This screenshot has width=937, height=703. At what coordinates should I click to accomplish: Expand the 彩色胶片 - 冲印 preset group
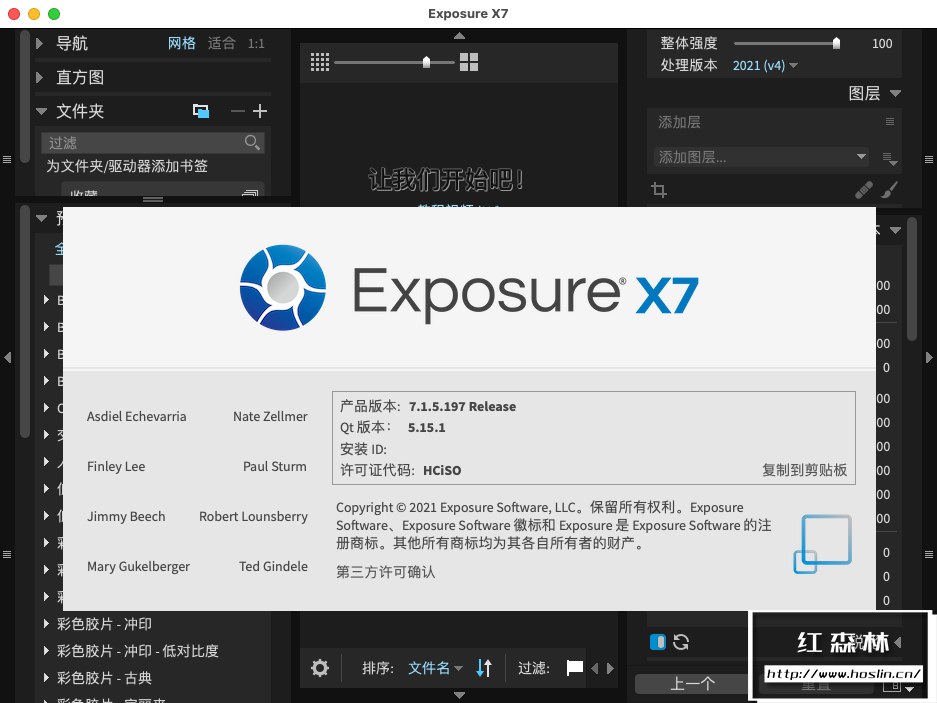tap(46, 623)
